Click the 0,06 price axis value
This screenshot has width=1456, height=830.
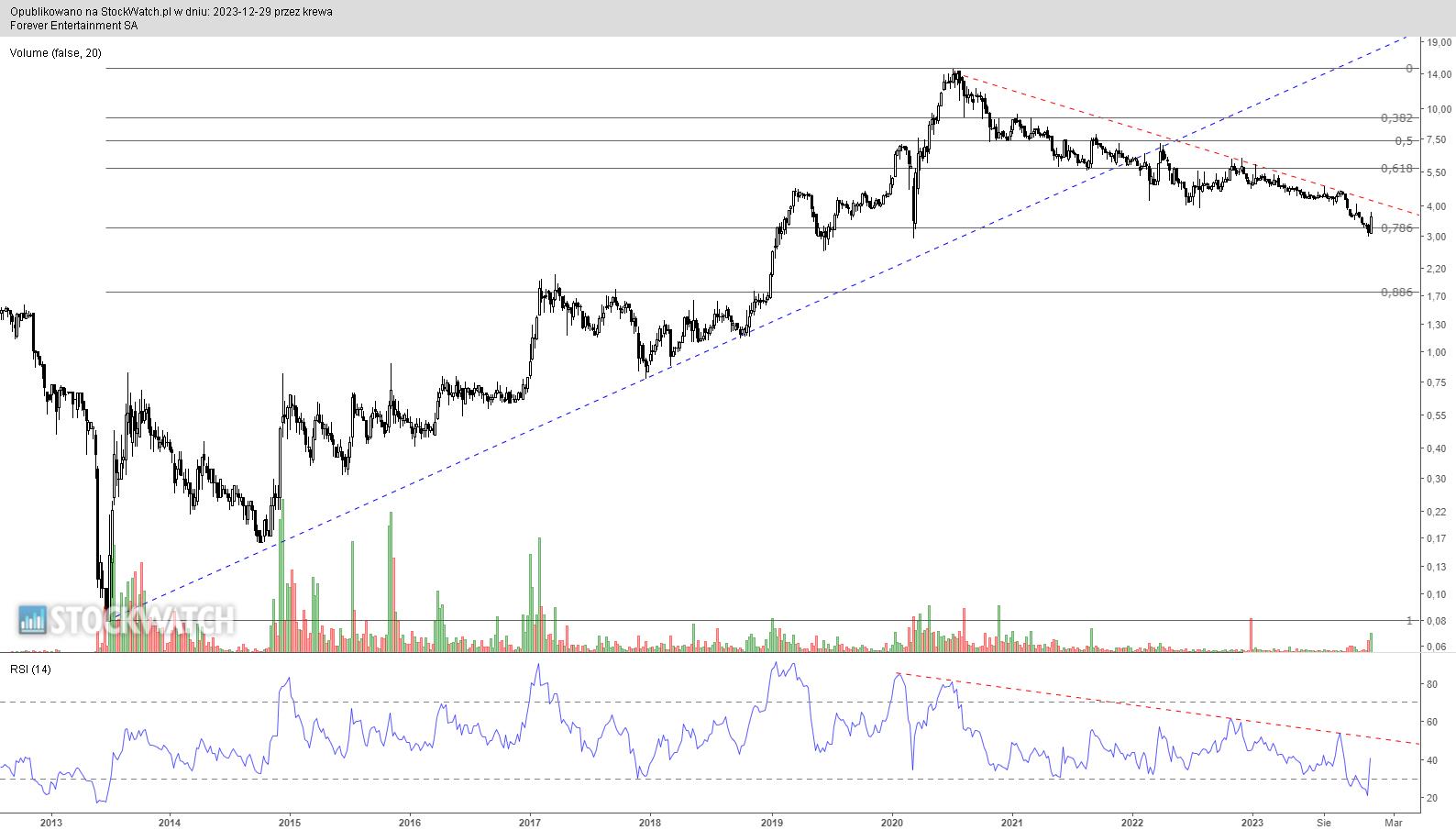pyautogui.click(x=1436, y=647)
